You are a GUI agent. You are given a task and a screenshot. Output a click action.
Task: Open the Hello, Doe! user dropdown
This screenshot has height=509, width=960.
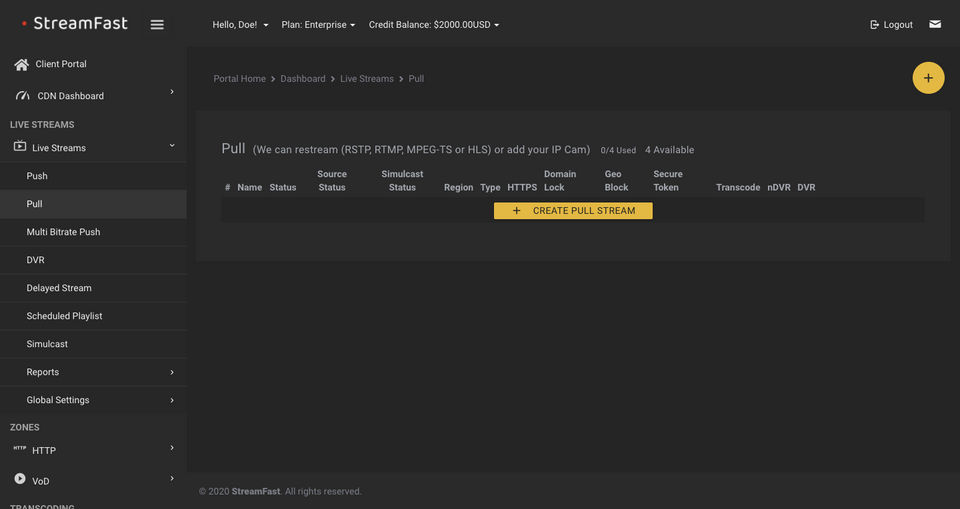point(240,25)
